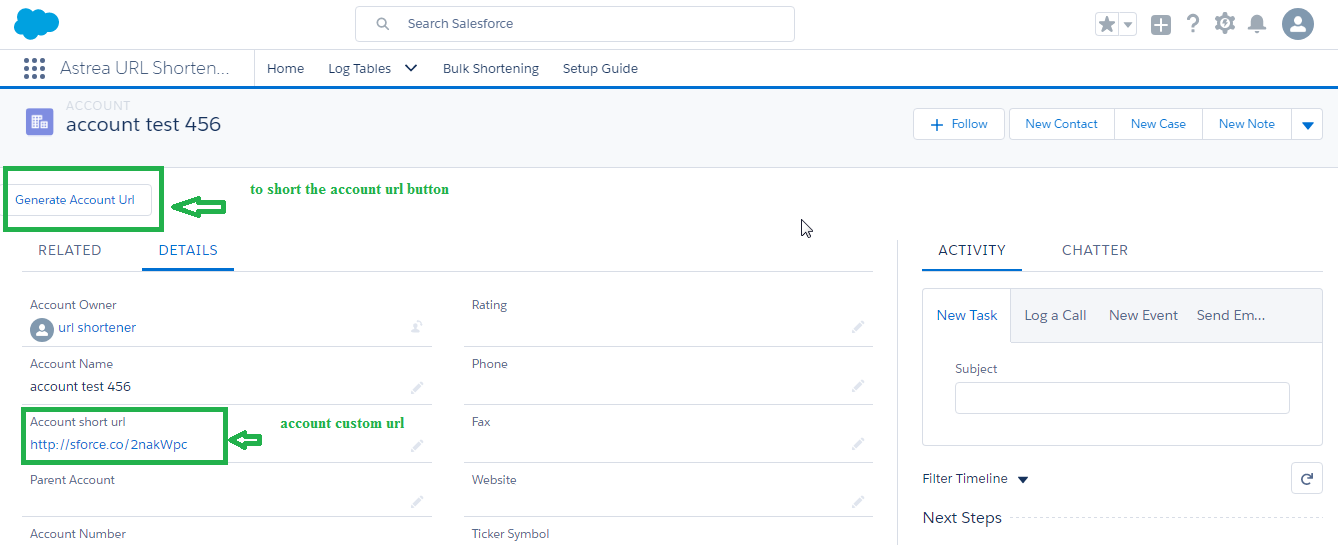Show more actions dropdown beside New Note

1307,125
